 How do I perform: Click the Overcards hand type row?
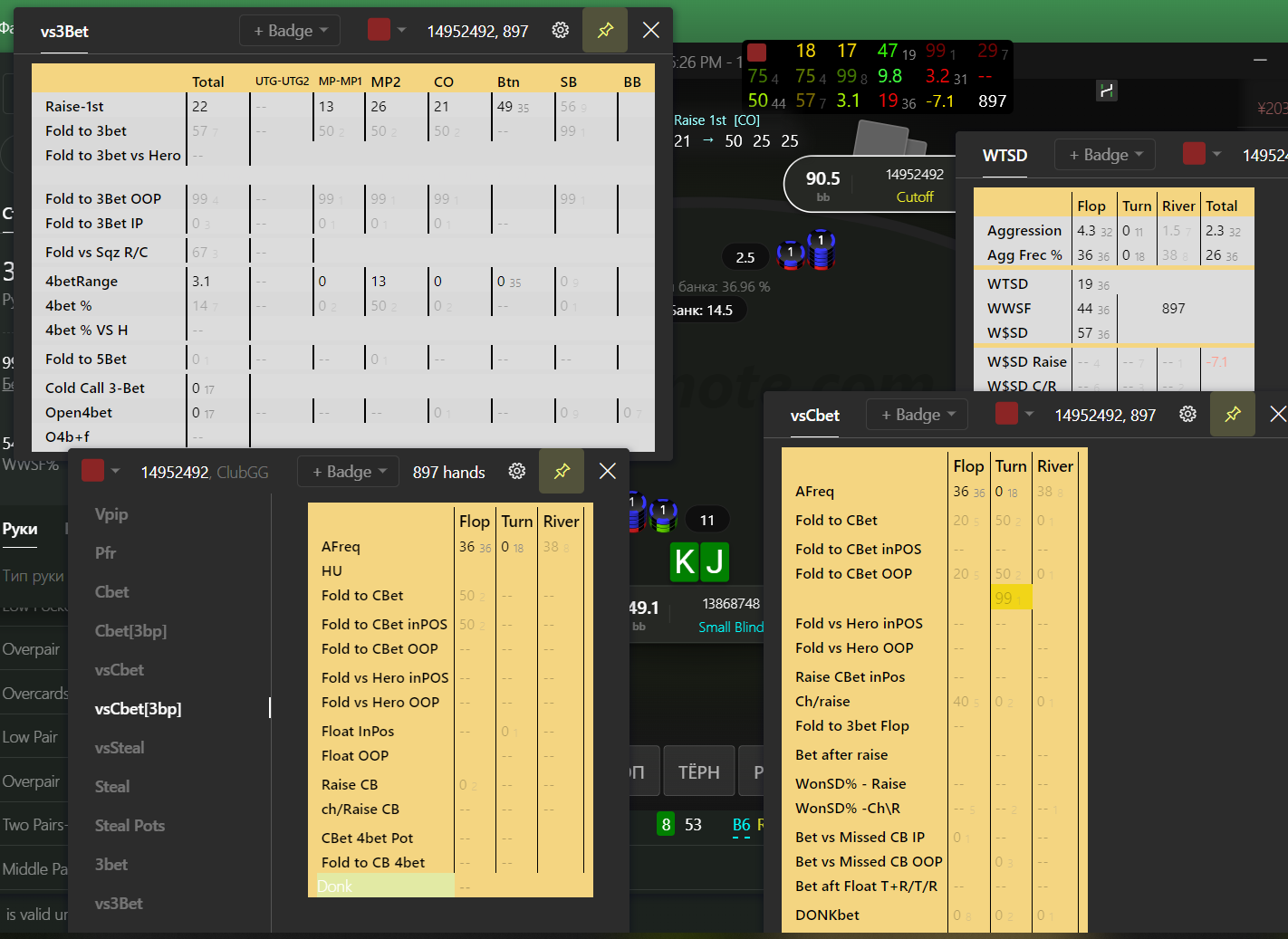coord(34,694)
